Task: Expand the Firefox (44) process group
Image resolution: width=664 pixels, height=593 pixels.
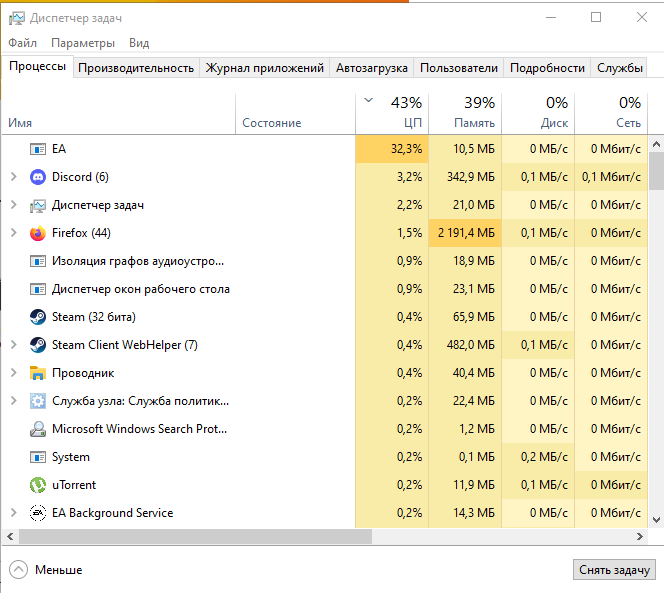Action: click(x=14, y=233)
